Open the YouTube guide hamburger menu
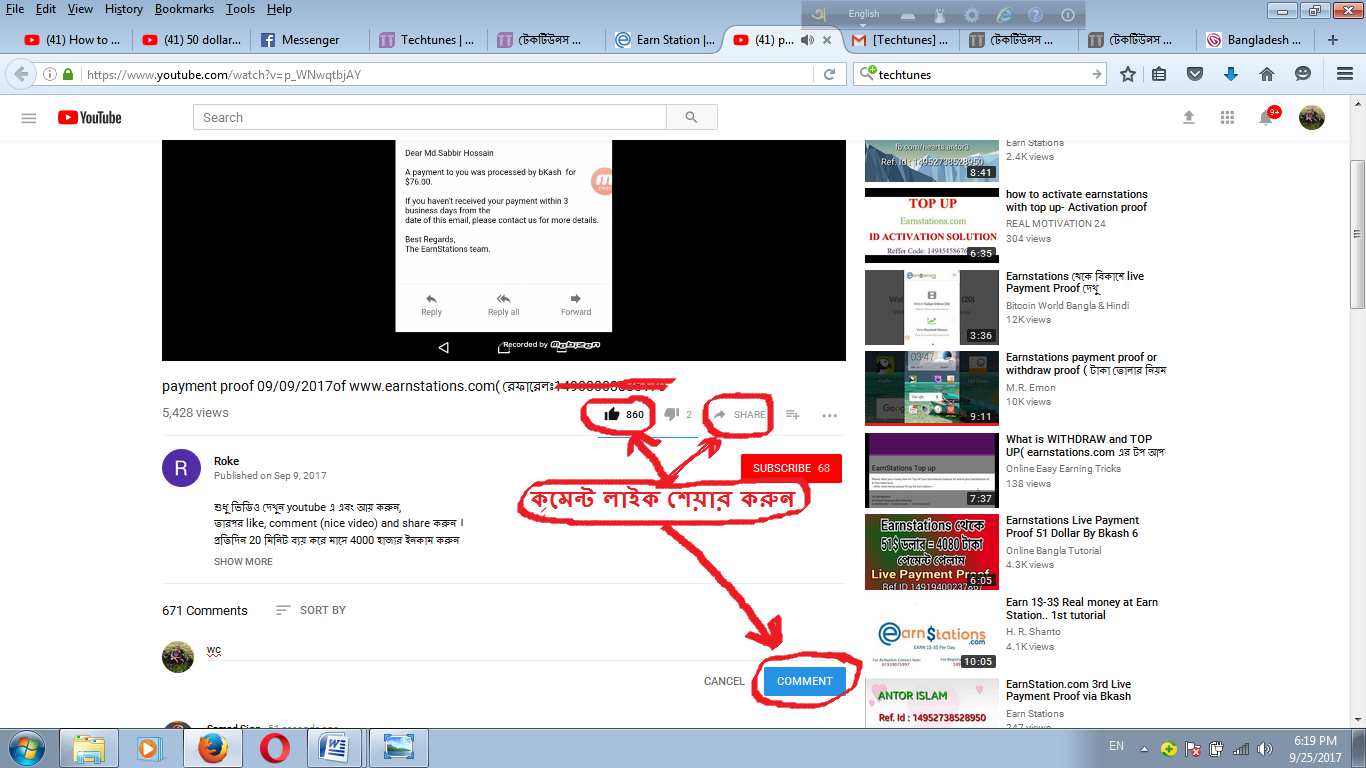Screen dimensions: 1366x768 tap(29, 118)
